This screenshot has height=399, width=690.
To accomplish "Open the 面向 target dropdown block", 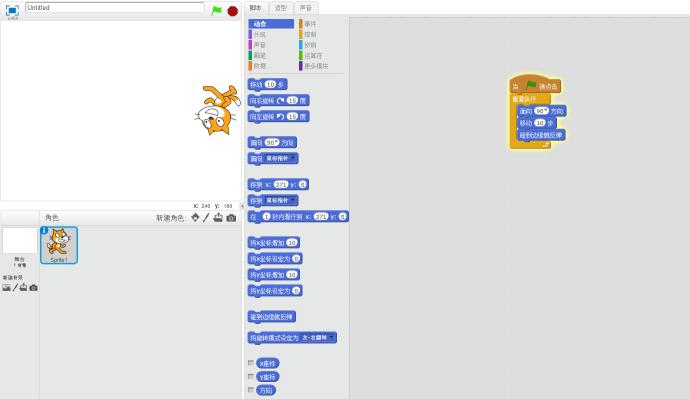I will (280, 158).
